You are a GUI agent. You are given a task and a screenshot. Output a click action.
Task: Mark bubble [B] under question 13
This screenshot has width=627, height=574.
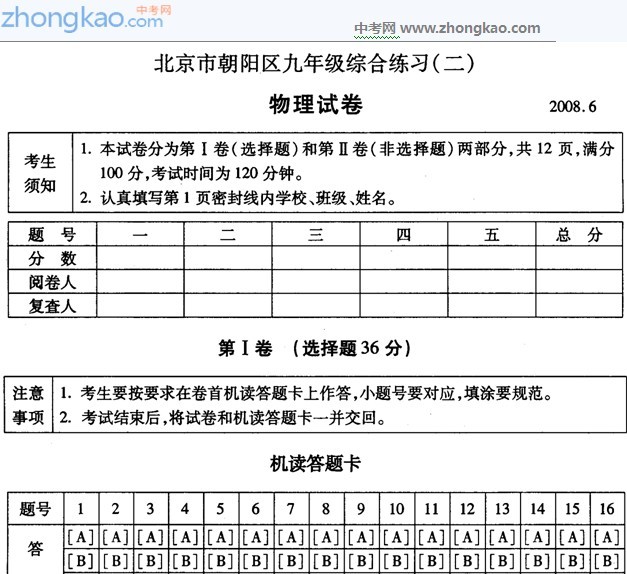(x=502, y=561)
